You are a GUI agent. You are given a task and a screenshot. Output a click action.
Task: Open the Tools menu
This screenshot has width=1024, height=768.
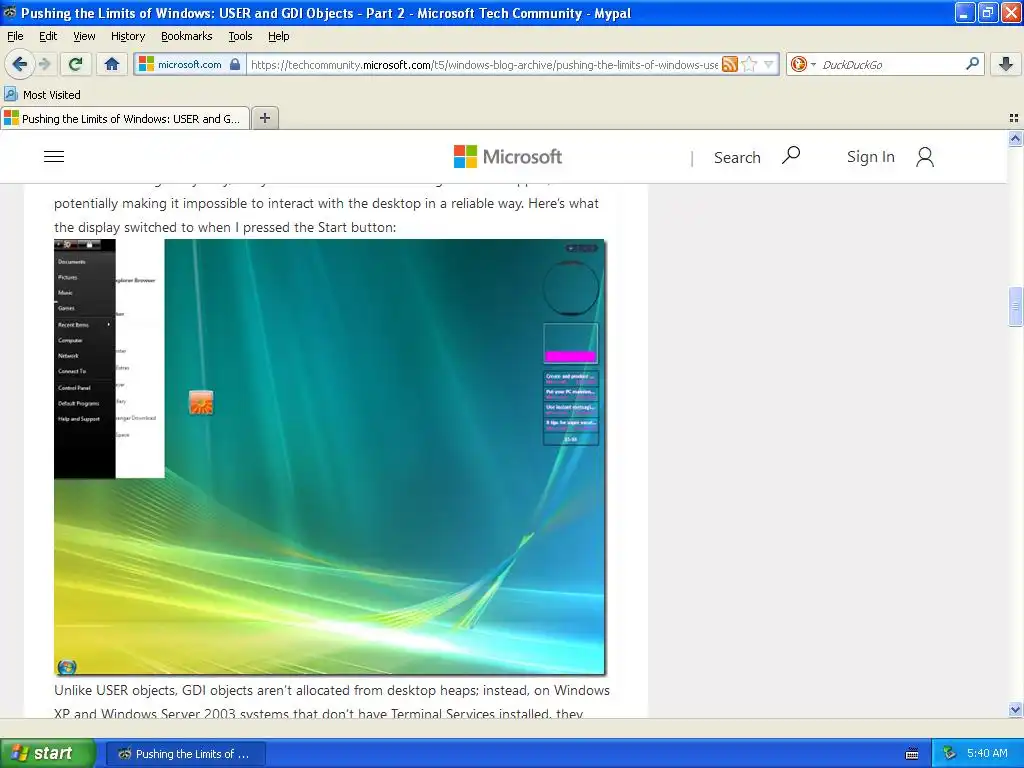(240, 36)
